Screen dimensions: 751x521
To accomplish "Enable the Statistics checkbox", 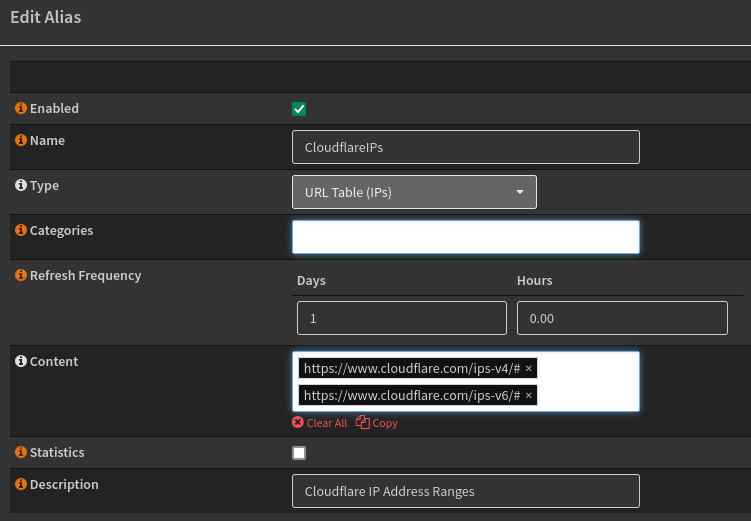I will (299, 453).
